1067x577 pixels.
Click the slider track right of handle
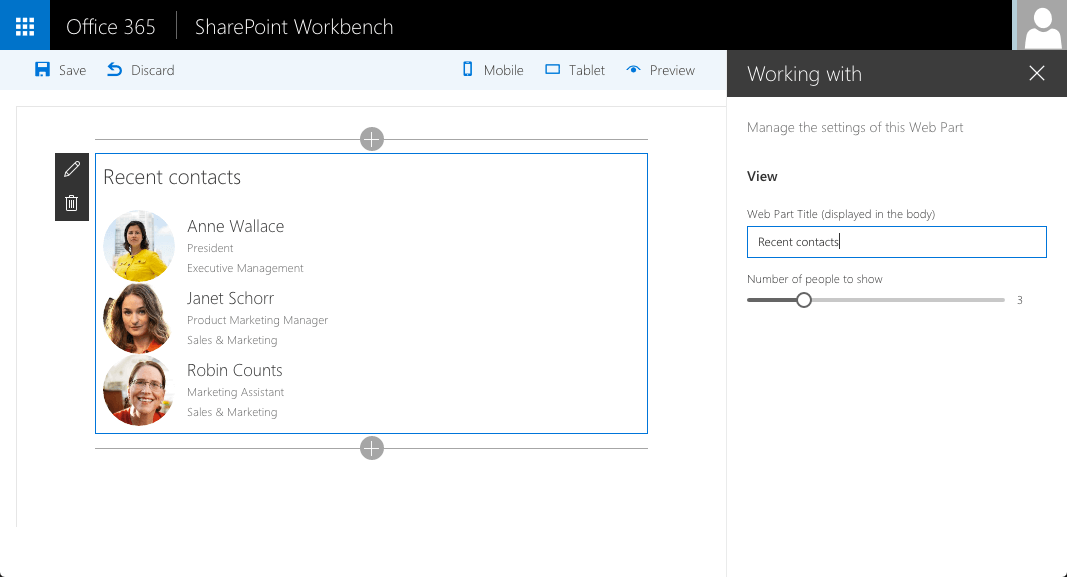point(908,299)
